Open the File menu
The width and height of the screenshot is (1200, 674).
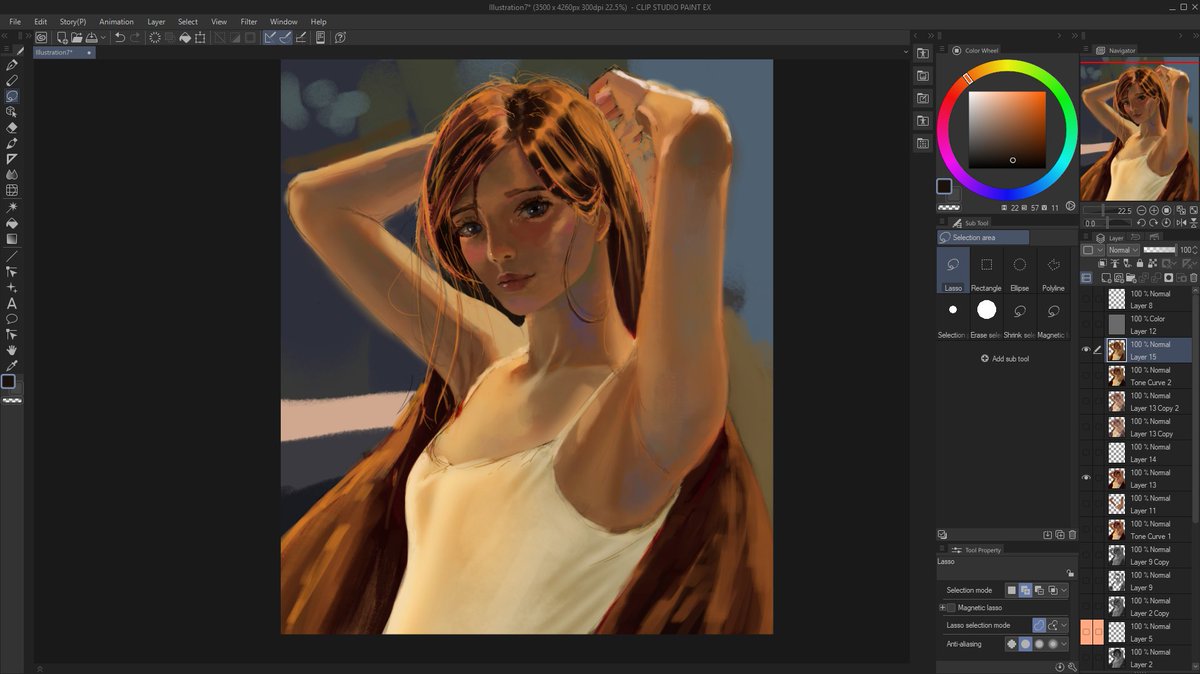pyautogui.click(x=15, y=21)
